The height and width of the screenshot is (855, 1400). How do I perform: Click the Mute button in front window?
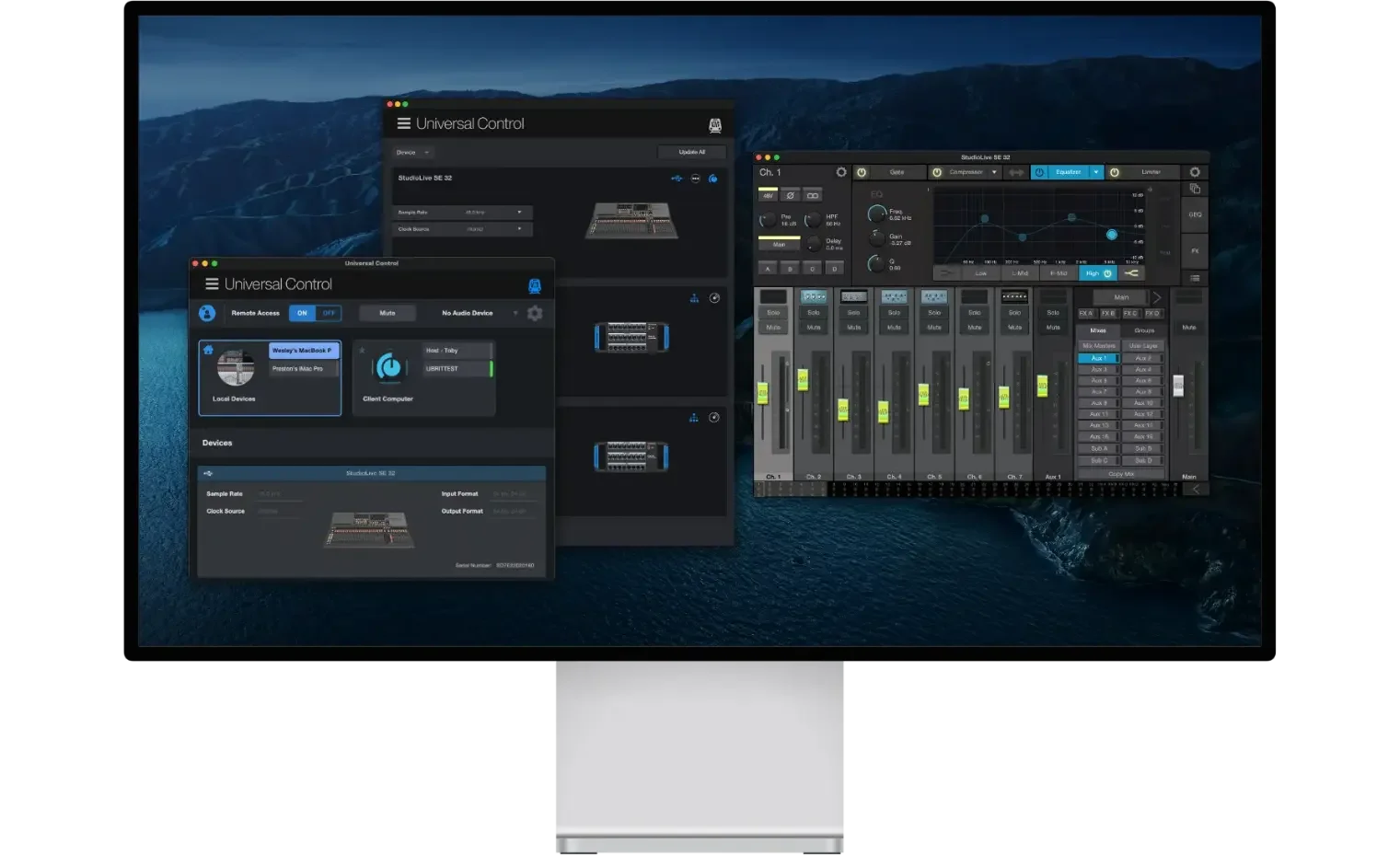388,313
